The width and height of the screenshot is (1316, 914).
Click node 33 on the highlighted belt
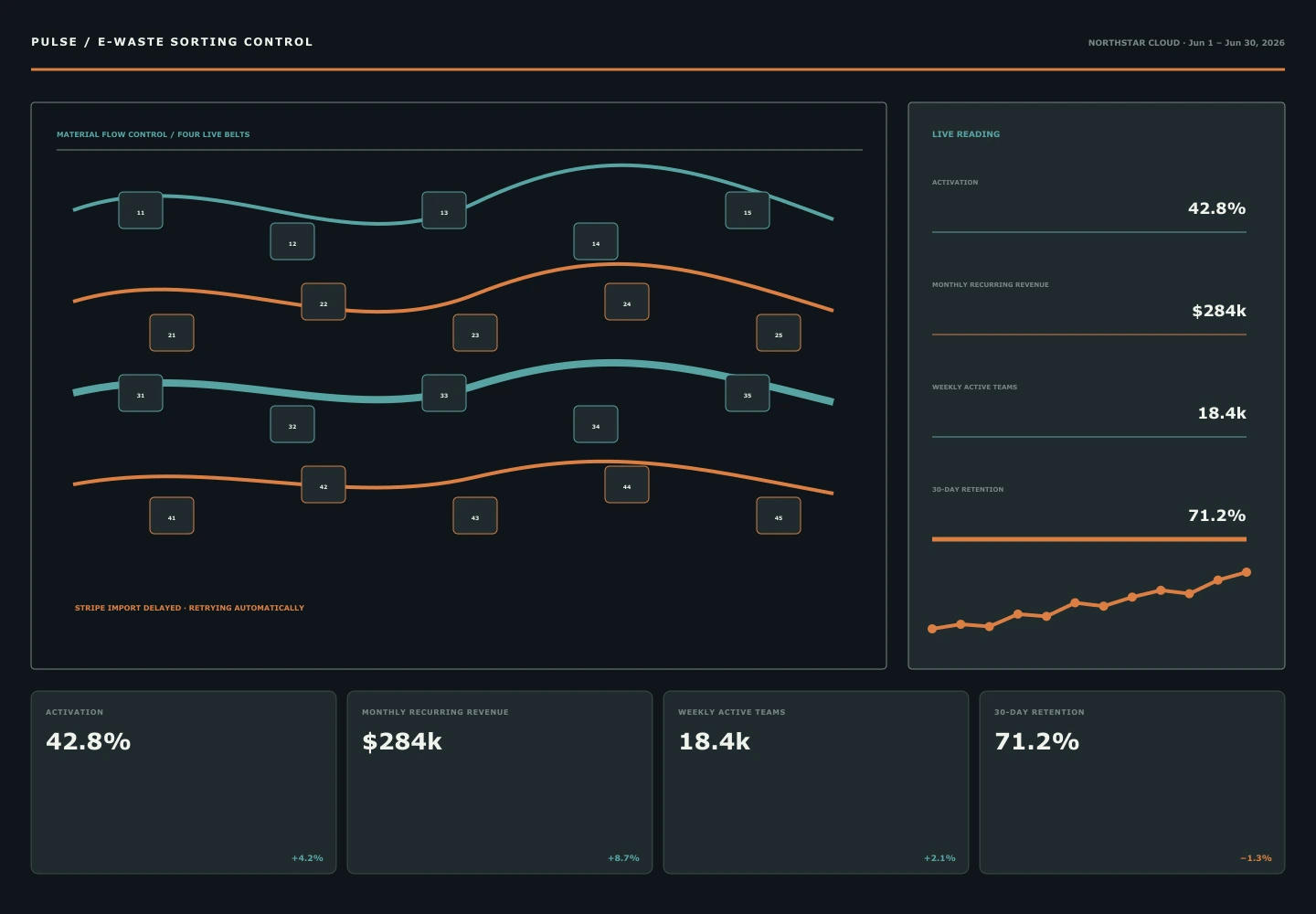[444, 393]
